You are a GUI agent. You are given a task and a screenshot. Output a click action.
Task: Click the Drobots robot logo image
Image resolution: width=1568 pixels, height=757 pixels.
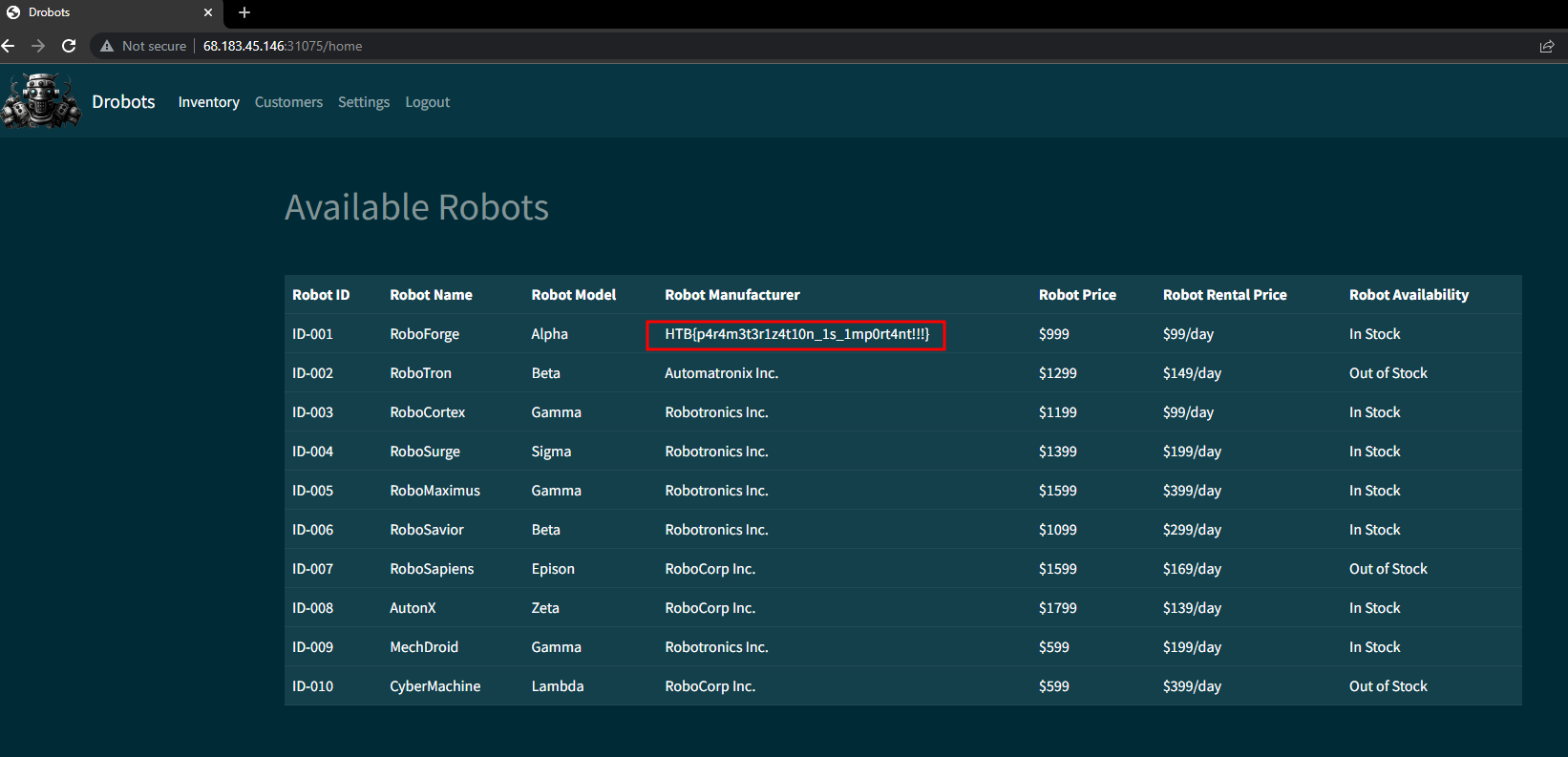tap(41, 101)
